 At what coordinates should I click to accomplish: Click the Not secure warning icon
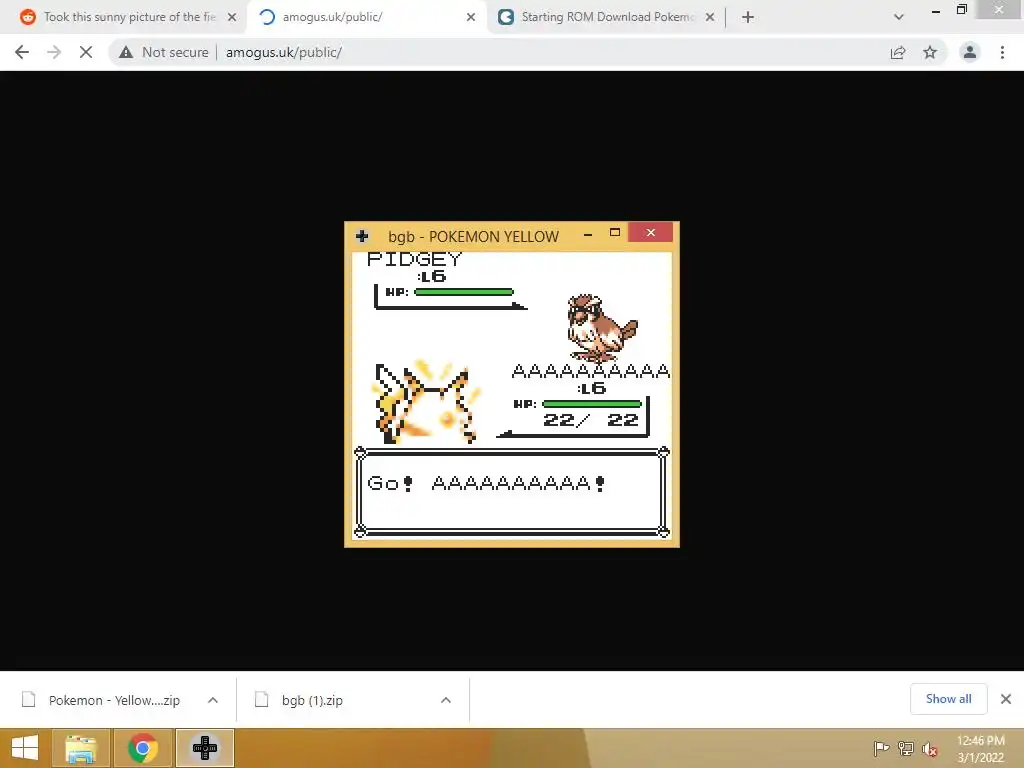pyautogui.click(x=126, y=52)
